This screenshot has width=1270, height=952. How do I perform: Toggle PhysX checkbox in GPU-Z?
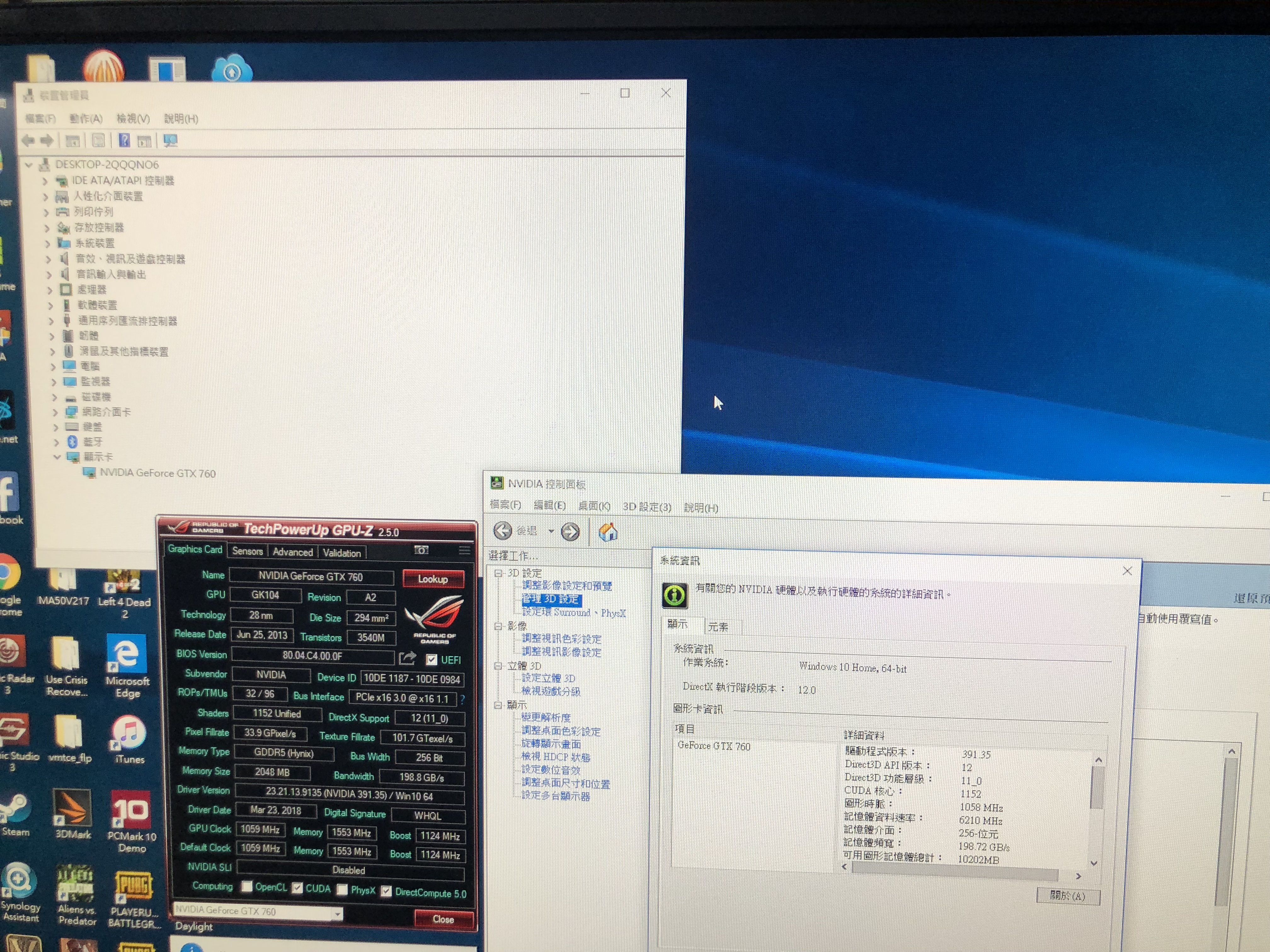(342, 889)
